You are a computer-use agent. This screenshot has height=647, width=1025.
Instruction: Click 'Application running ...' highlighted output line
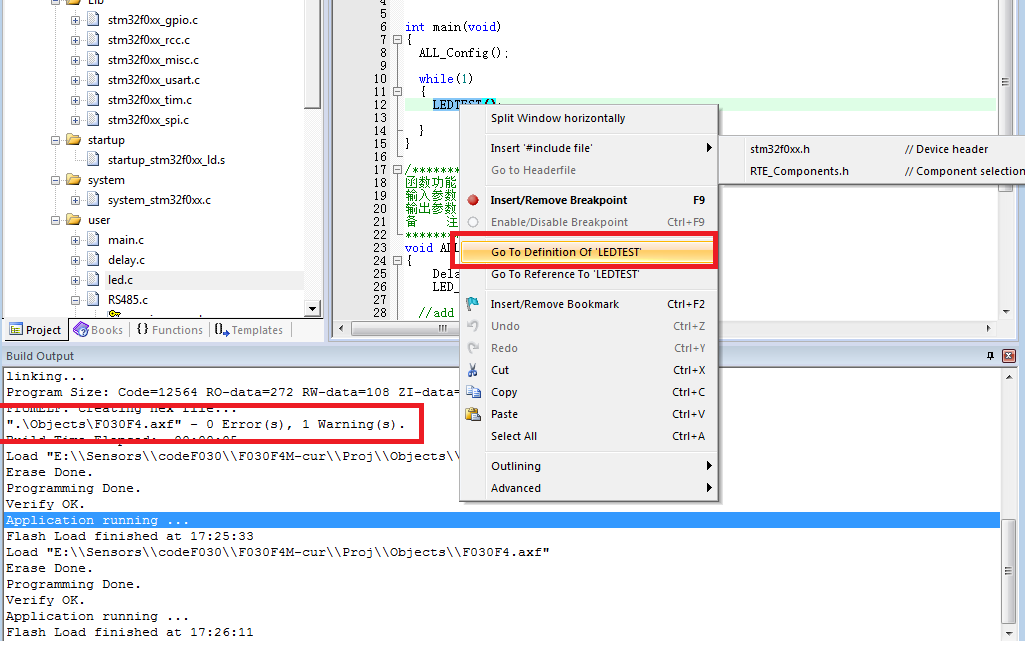(501, 520)
